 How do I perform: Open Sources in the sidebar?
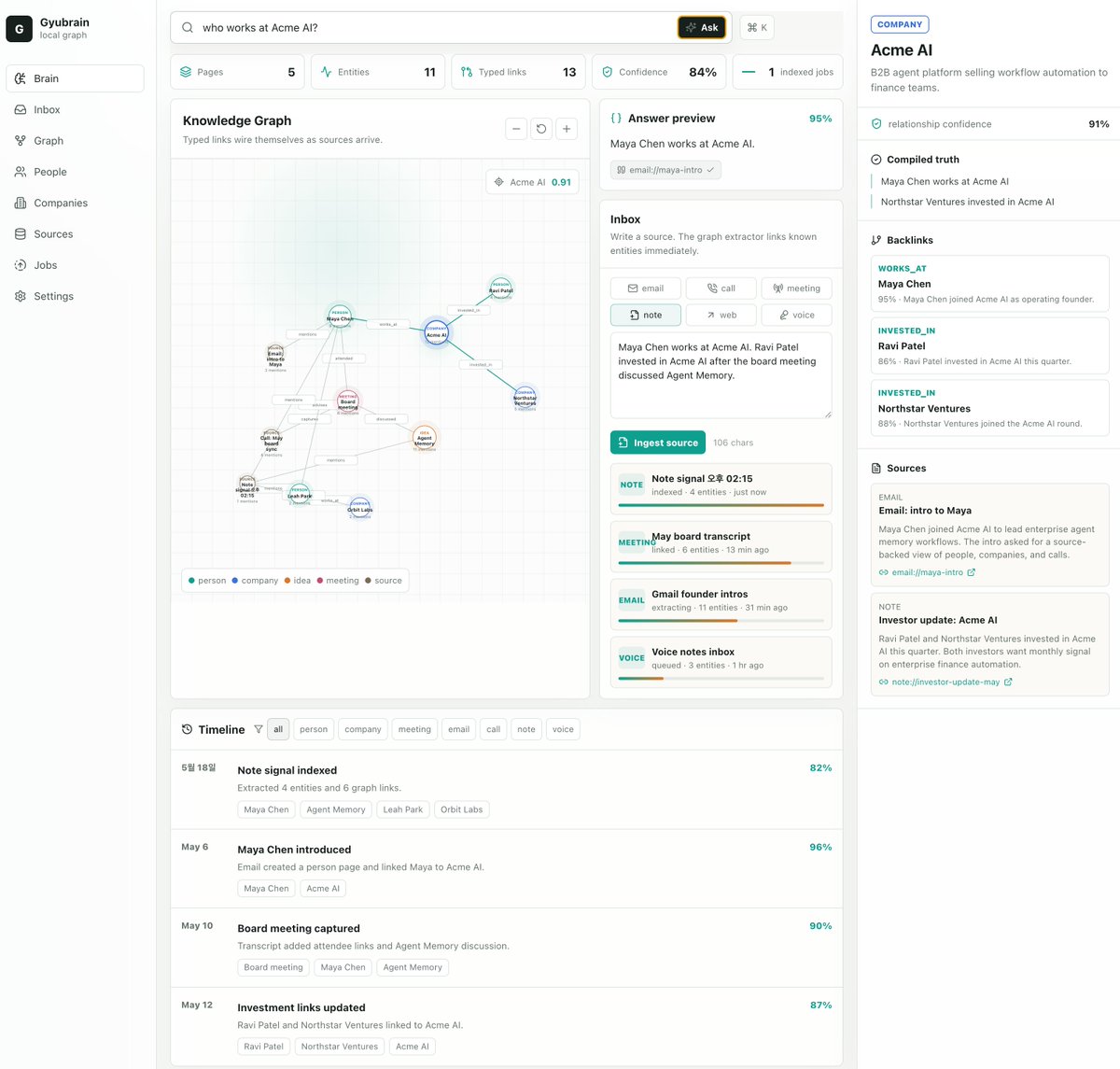(x=75, y=234)
